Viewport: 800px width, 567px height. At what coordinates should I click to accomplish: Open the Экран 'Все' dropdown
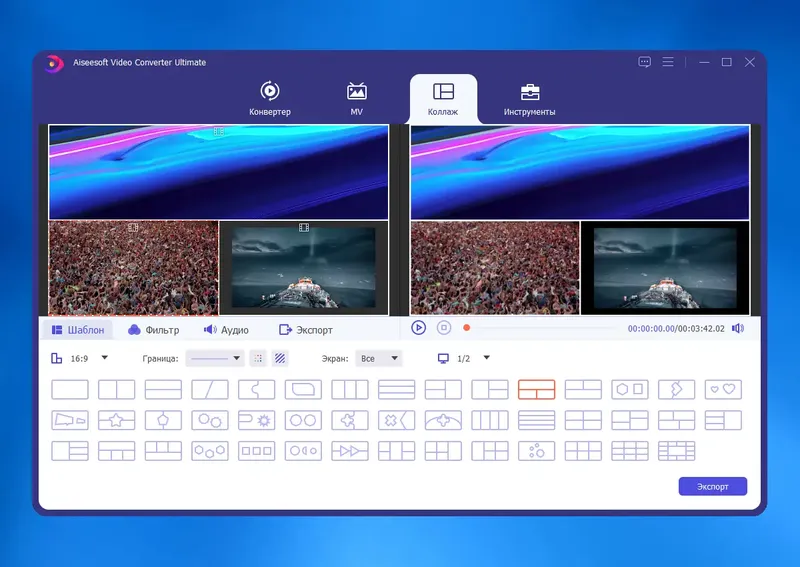tap(379, 358)
